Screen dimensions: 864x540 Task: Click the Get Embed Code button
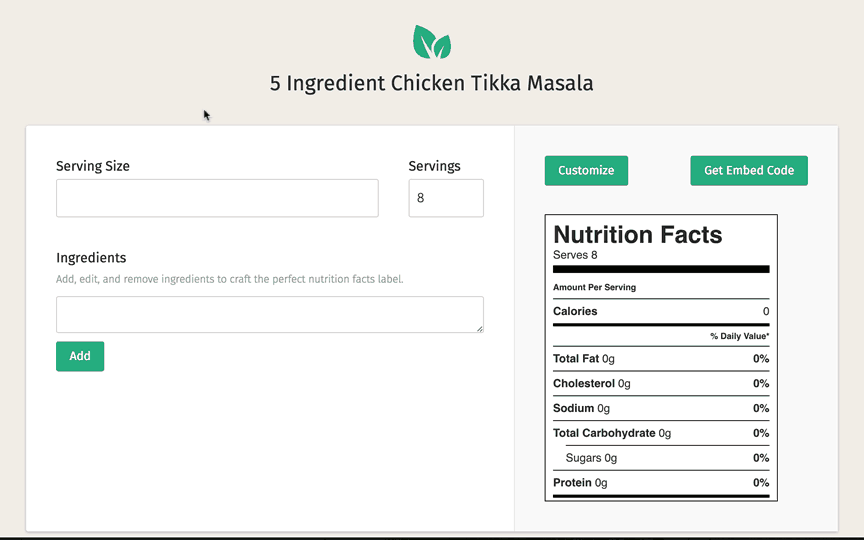coord(748,170)
